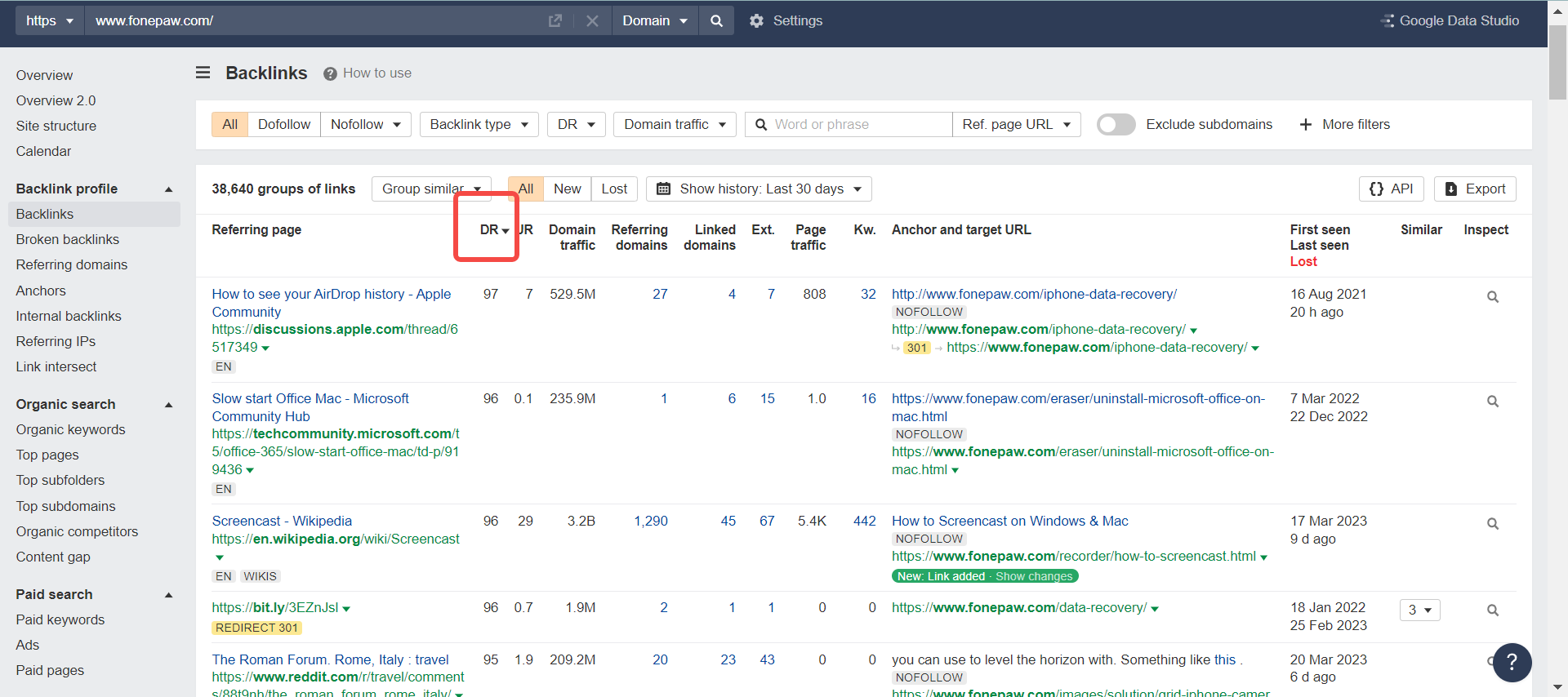
Task: Show Lost backlinks tab
Action: 614,189
